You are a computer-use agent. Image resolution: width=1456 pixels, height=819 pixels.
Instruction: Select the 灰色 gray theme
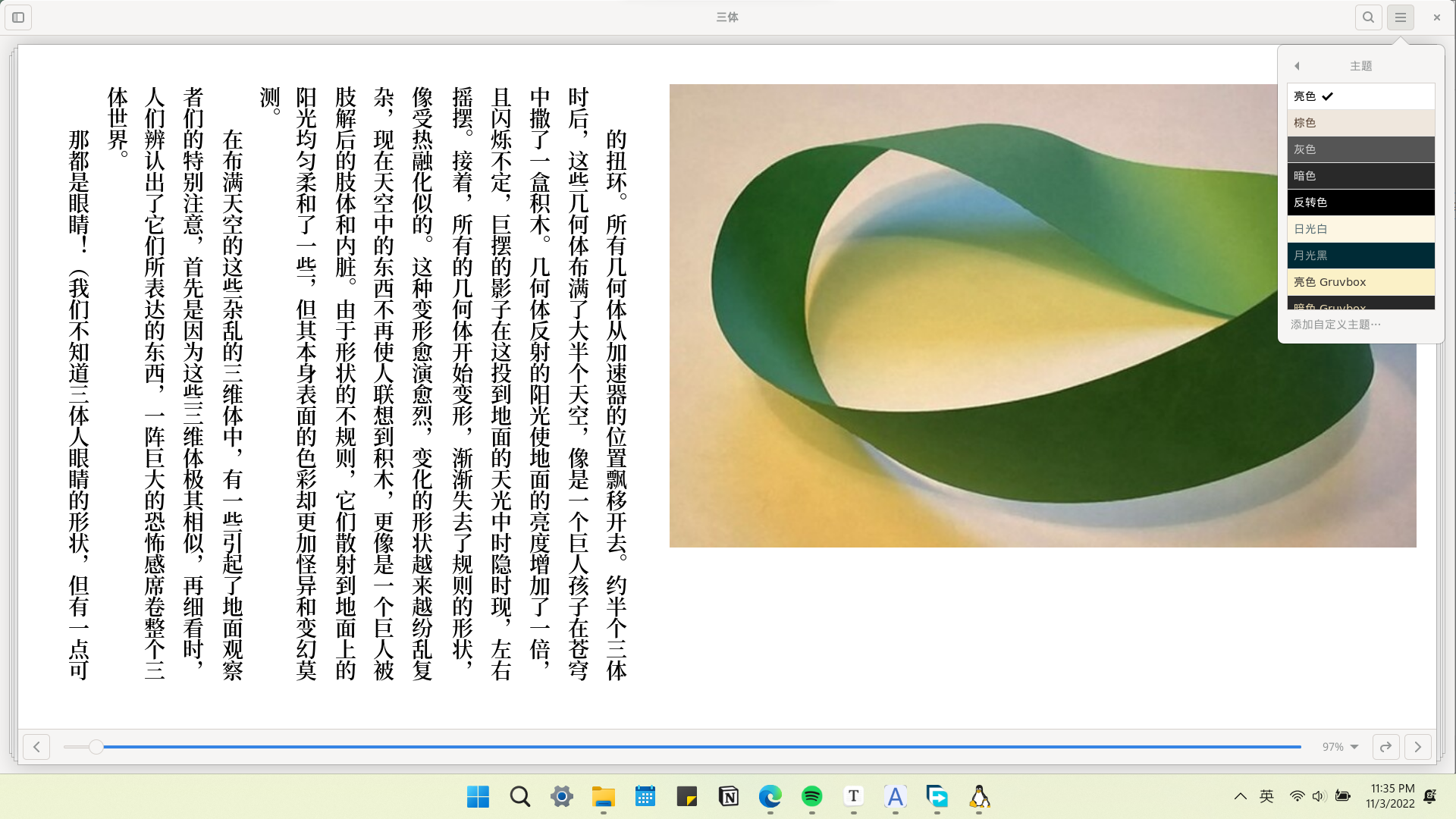coord(1360,149)
